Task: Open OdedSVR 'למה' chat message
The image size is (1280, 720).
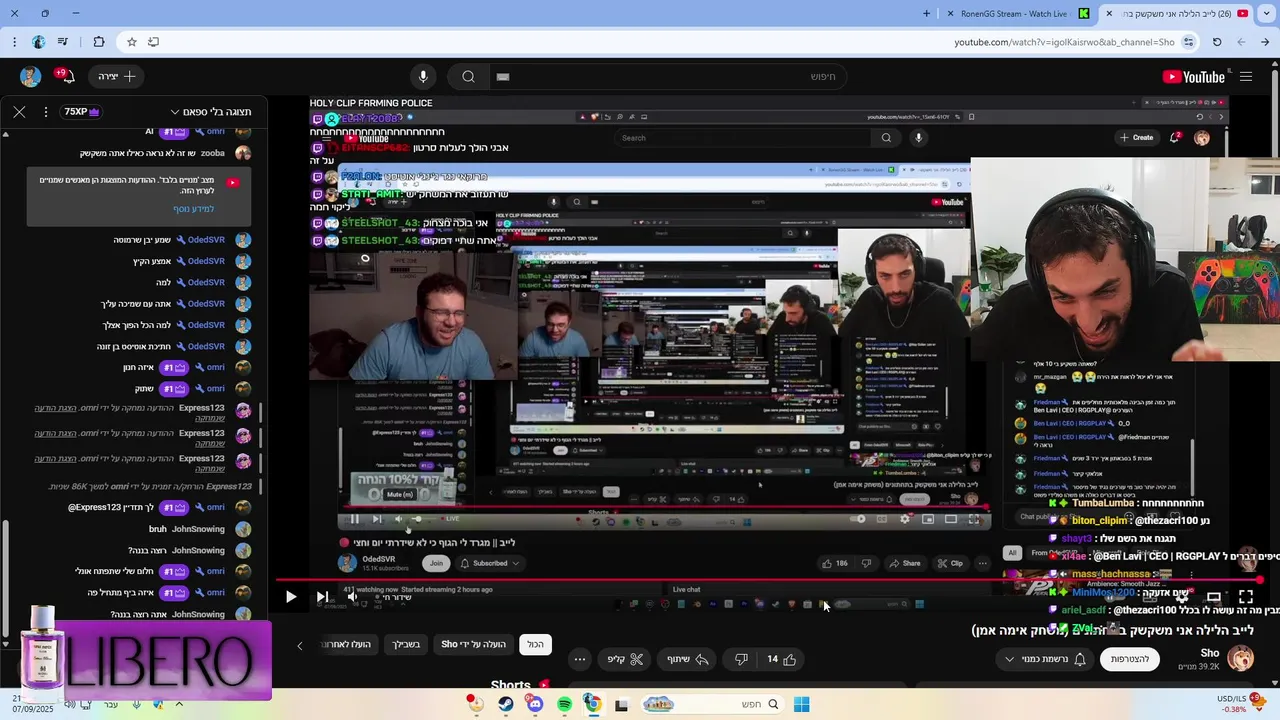Action: pos(205,282)
